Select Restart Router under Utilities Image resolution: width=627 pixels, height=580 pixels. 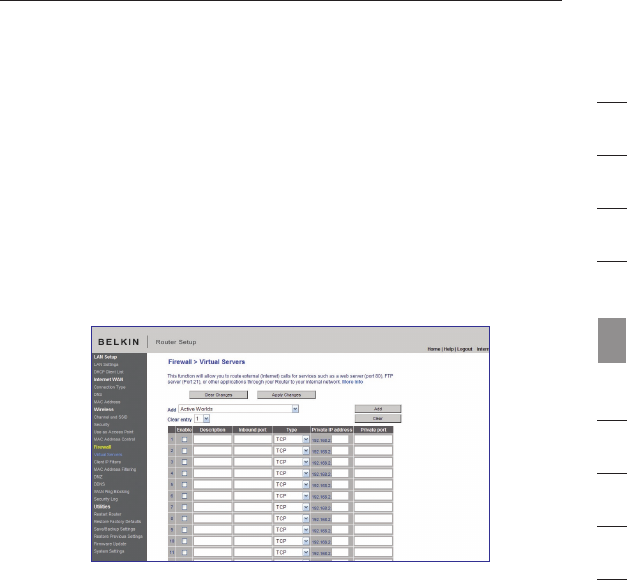[x=108, y=514]
